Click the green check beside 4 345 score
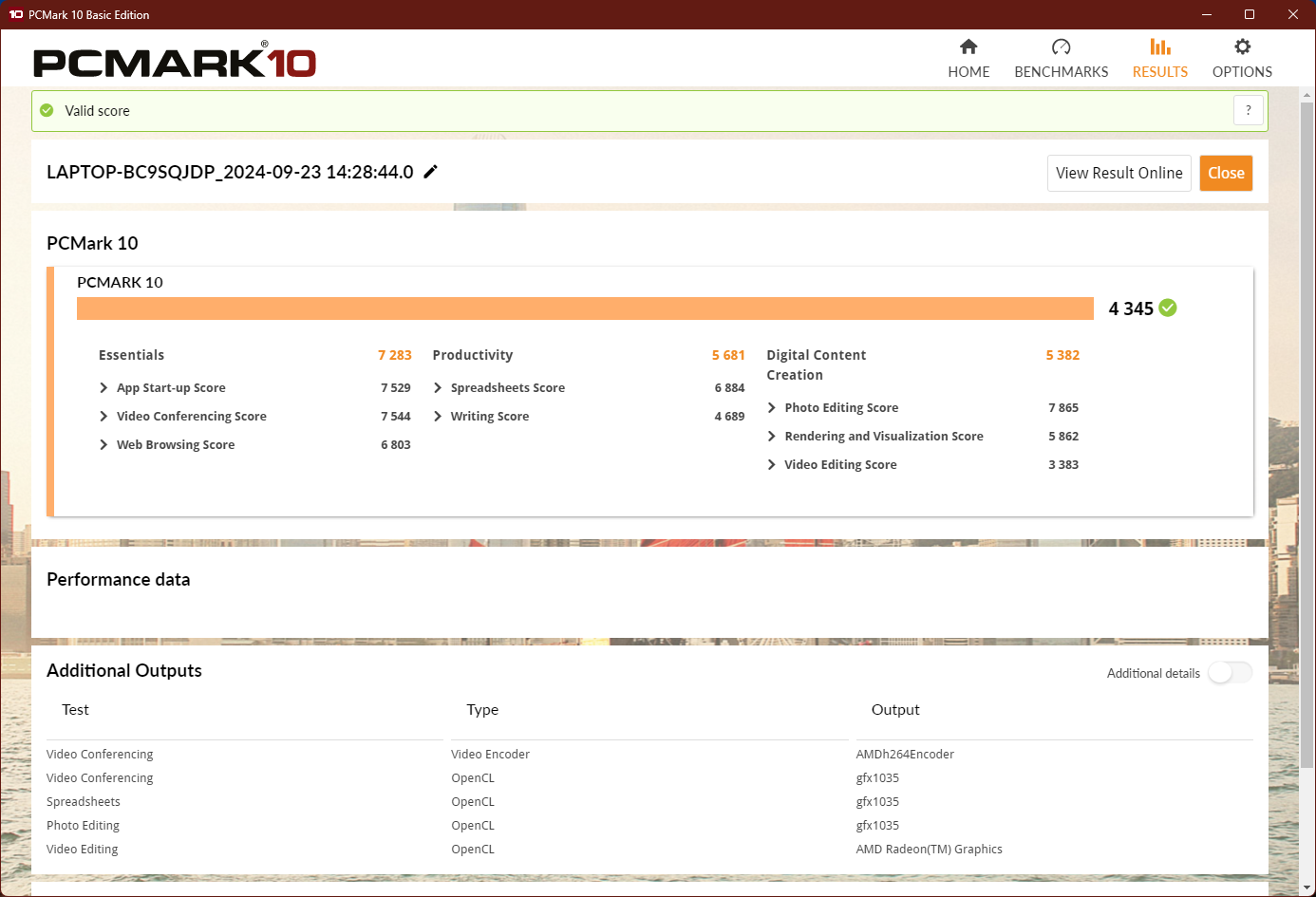 pos(1168,308)
